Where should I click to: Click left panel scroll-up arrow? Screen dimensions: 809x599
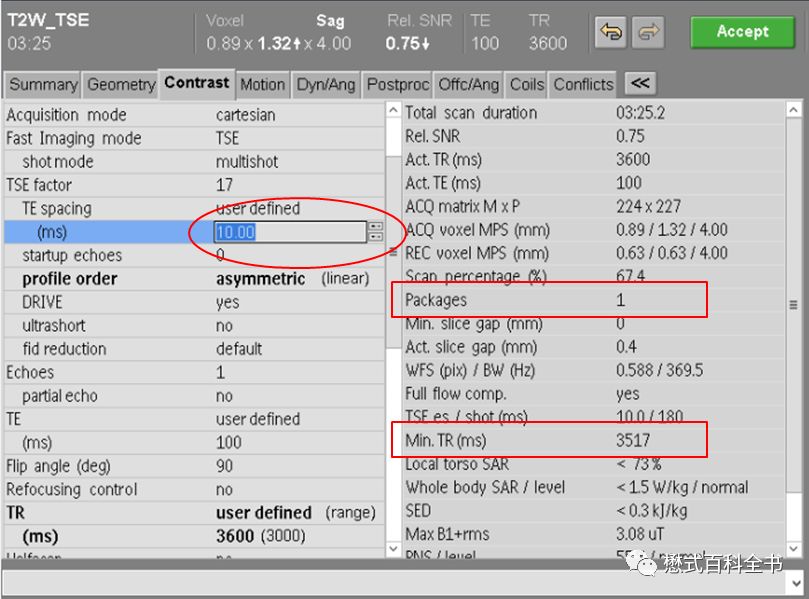[393, 110]
